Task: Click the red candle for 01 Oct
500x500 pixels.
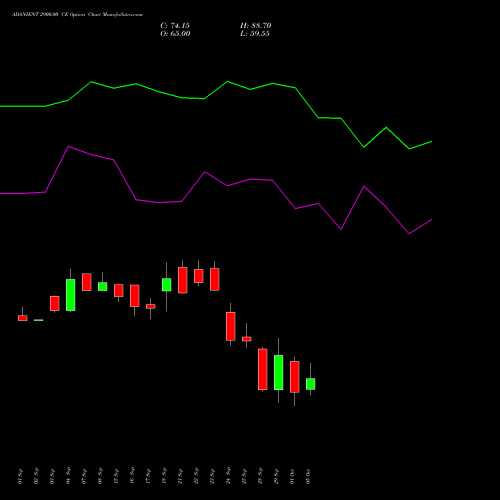Action: coord(295,377)
